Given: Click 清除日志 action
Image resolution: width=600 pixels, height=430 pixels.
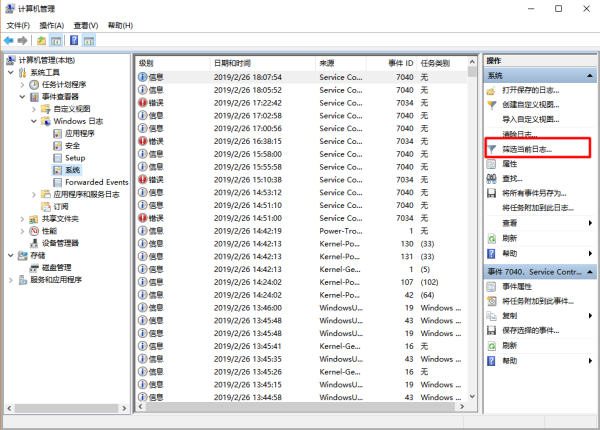Looking at the screenshot, I should [520, 134].
